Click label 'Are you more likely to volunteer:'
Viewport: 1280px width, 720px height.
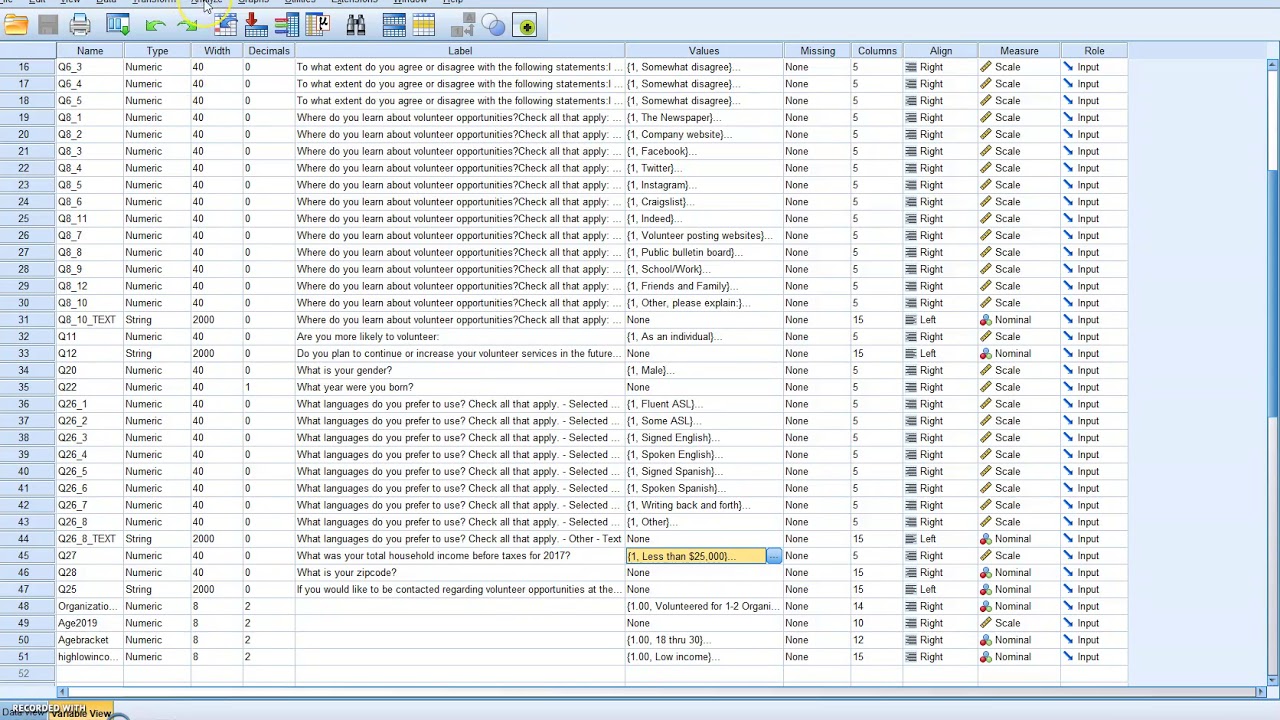[x=368, y=337]
